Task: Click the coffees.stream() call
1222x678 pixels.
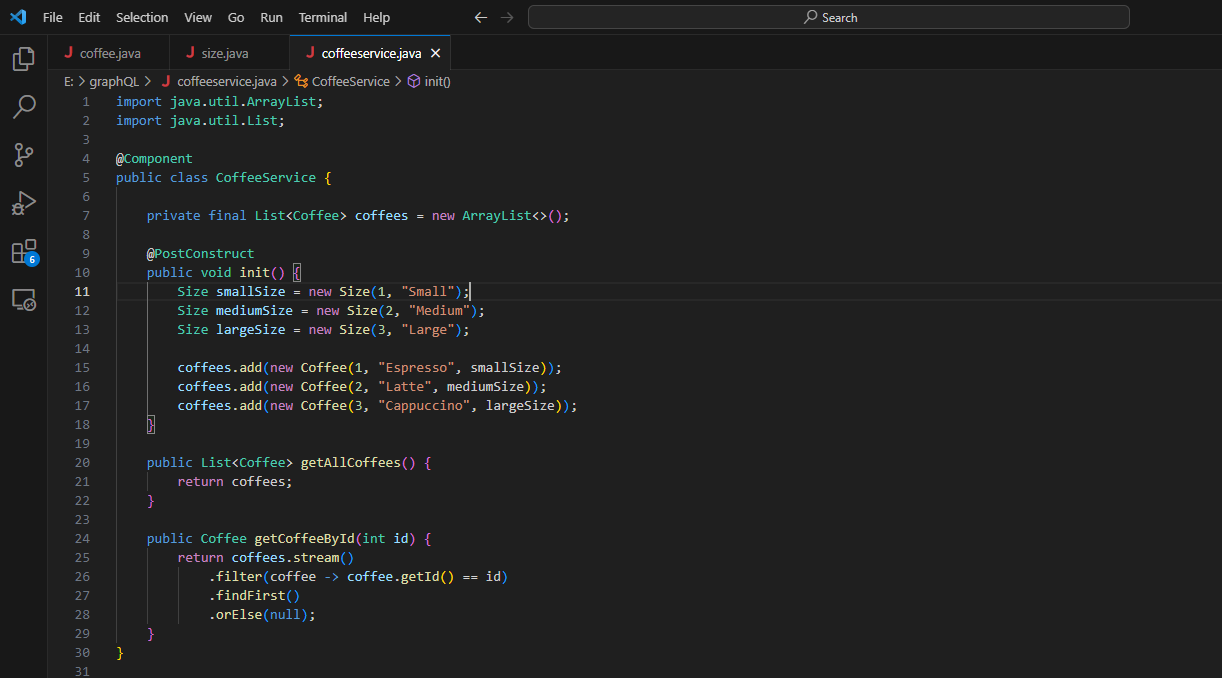Action: 293,558
